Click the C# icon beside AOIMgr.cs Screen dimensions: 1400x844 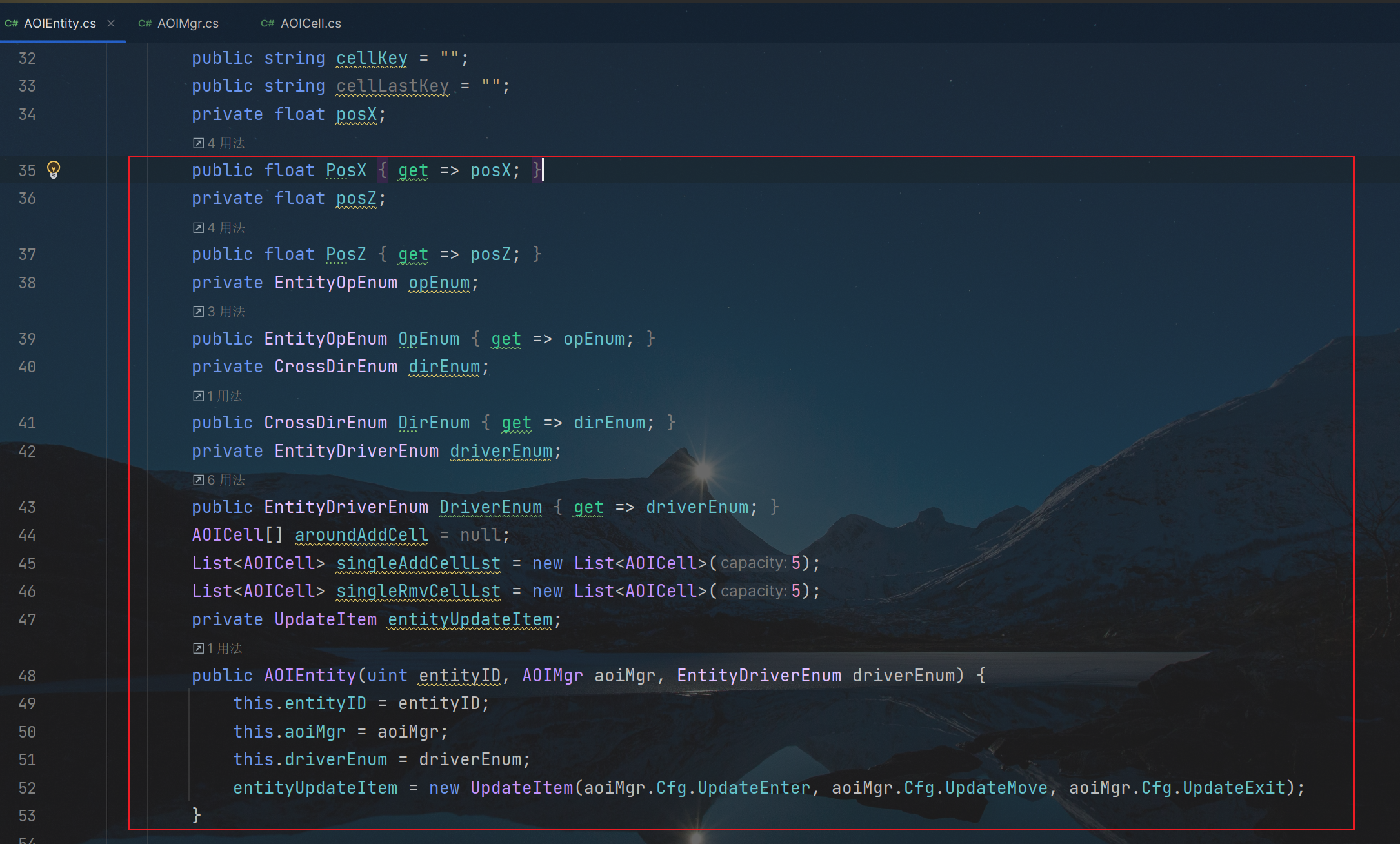pyautogui.click(x=145, y=23)
